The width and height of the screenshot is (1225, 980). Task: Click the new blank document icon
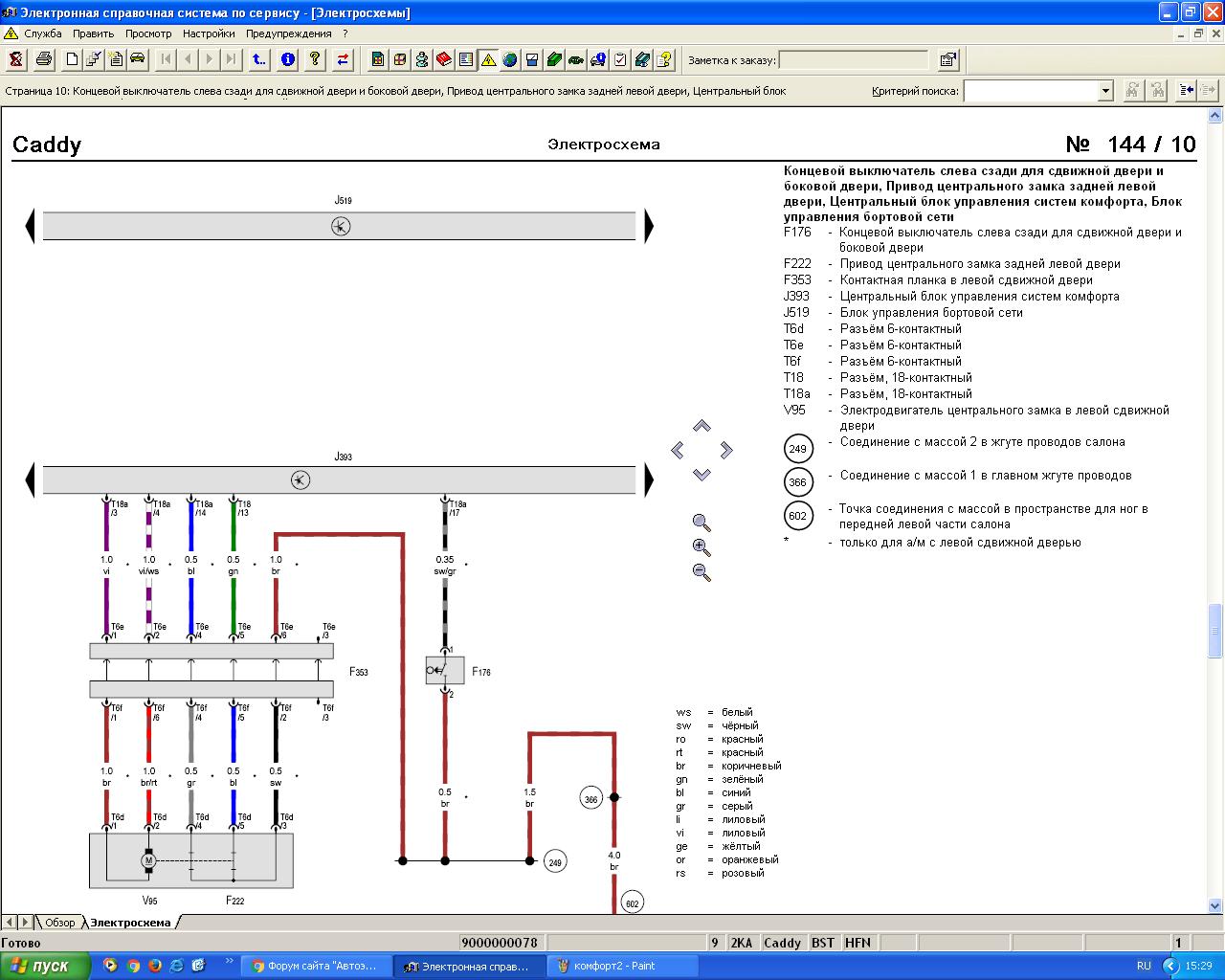pos(72,59)
